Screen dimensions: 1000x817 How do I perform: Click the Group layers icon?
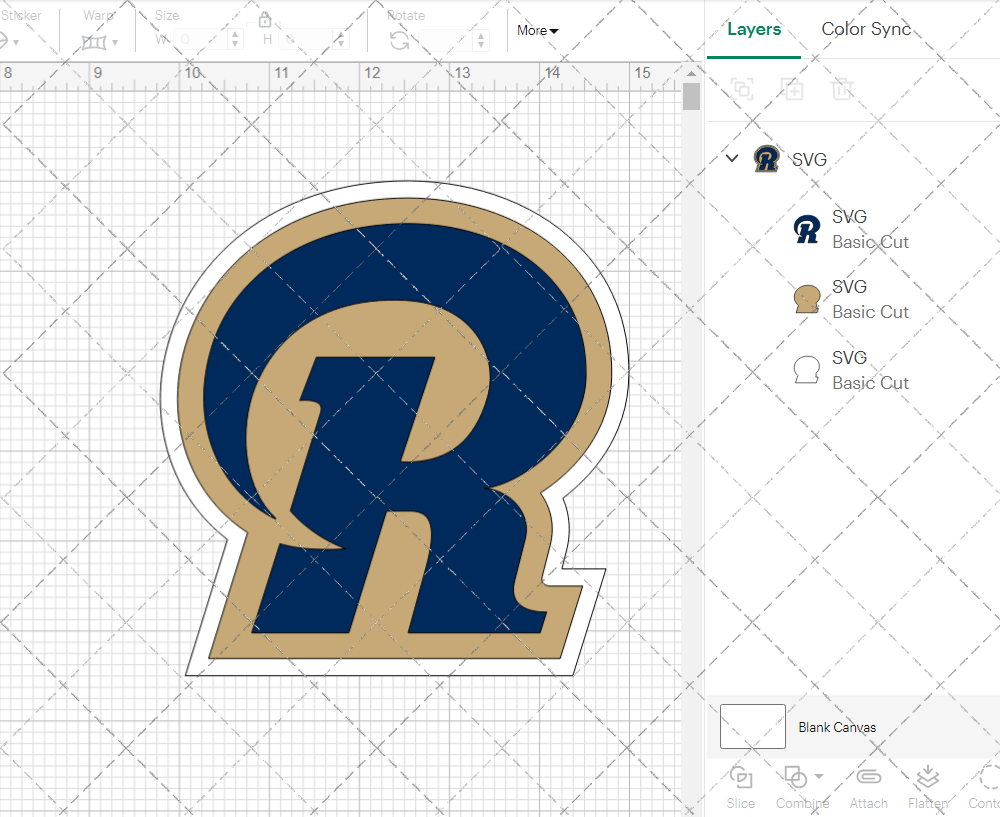coord(742,89)
